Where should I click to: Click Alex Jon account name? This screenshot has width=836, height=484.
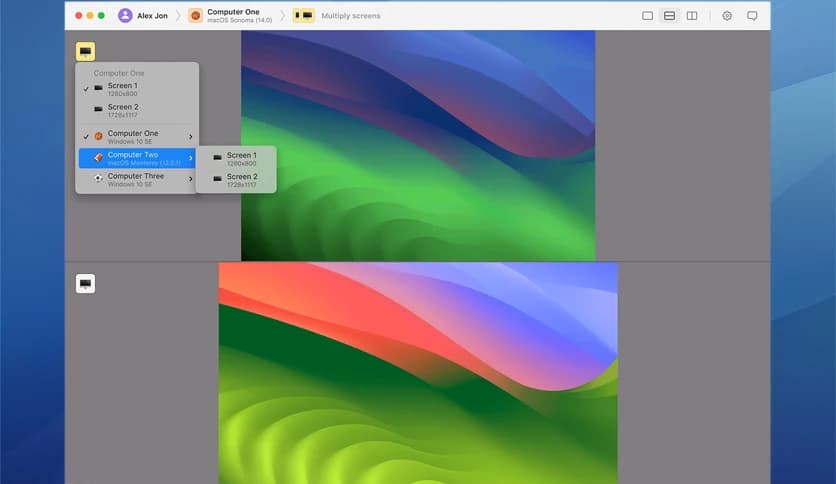click(152, 16)
